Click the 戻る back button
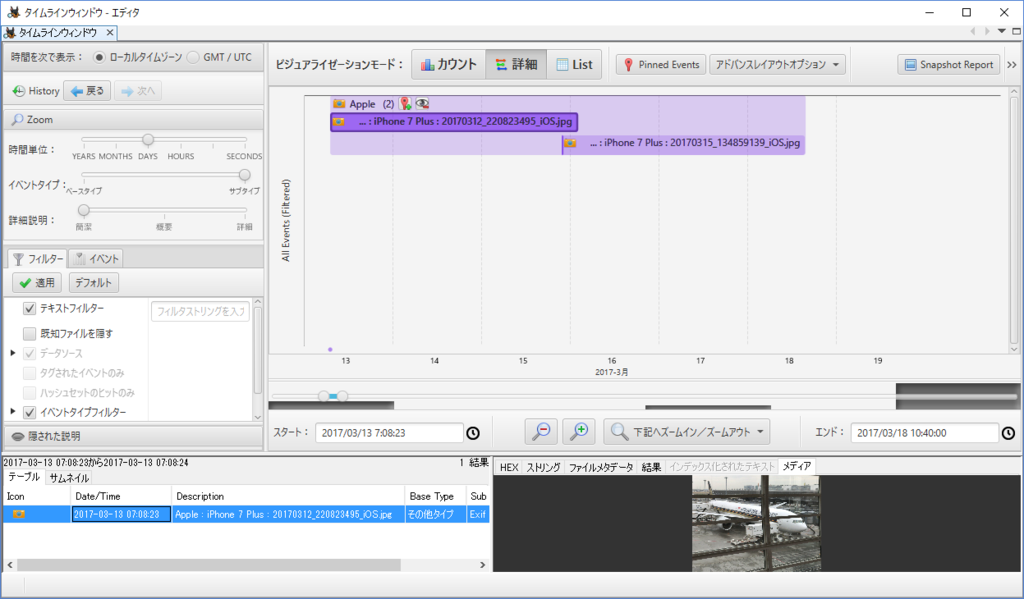 coord(88,91)
